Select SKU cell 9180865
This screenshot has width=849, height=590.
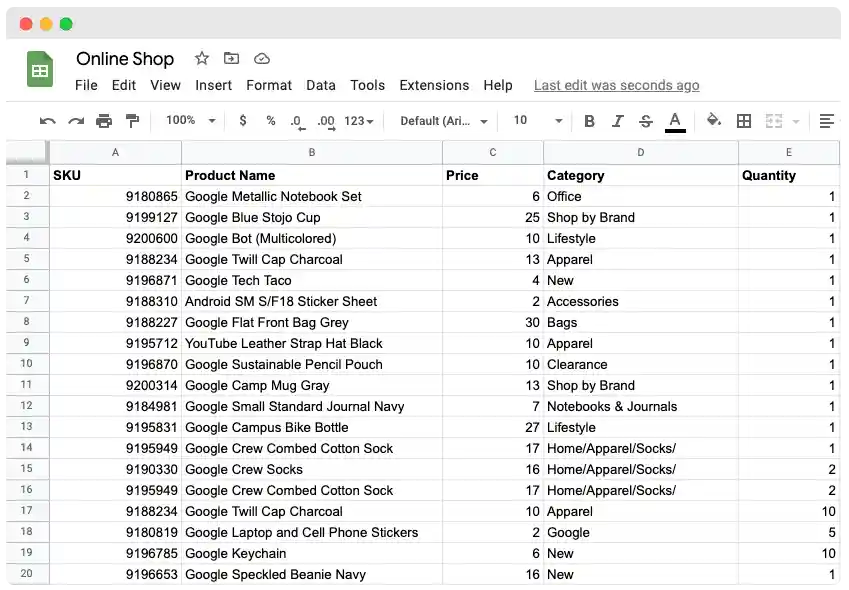tap(115, 196)
